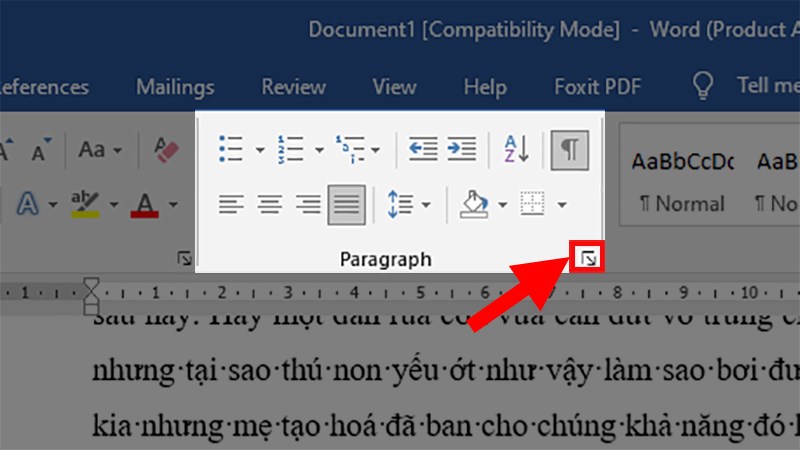
Task: Clear all formatting with eraser icon
Action: click(x=166, y=150)
